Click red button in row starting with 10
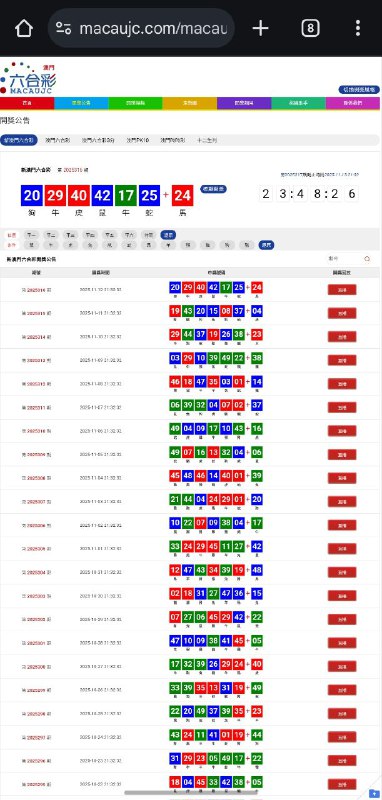The width and height of the screenshot is (382, 800). point(342,525)
